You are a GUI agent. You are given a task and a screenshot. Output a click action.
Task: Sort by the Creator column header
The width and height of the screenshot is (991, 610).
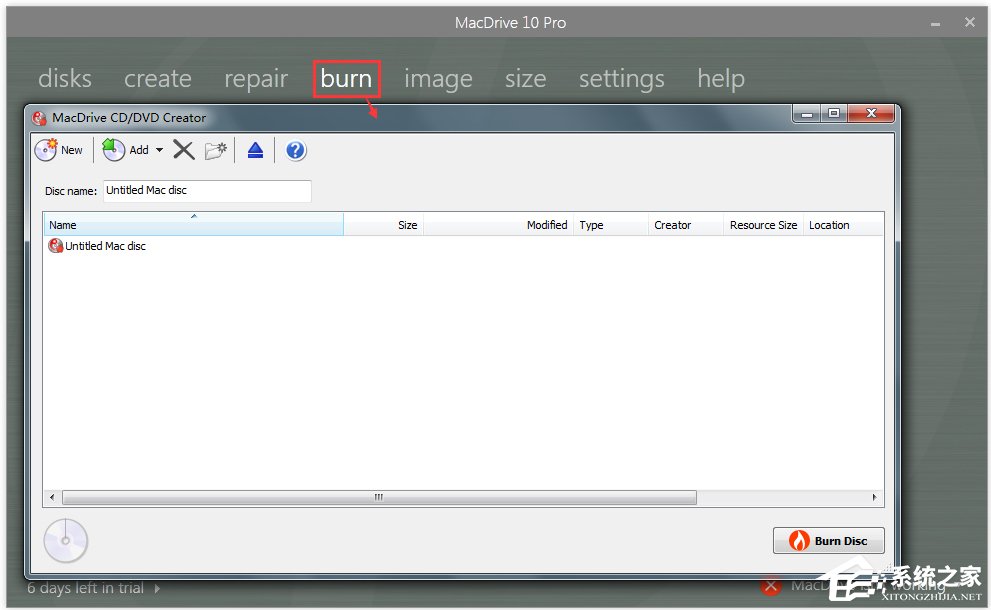tap(686, 224)
